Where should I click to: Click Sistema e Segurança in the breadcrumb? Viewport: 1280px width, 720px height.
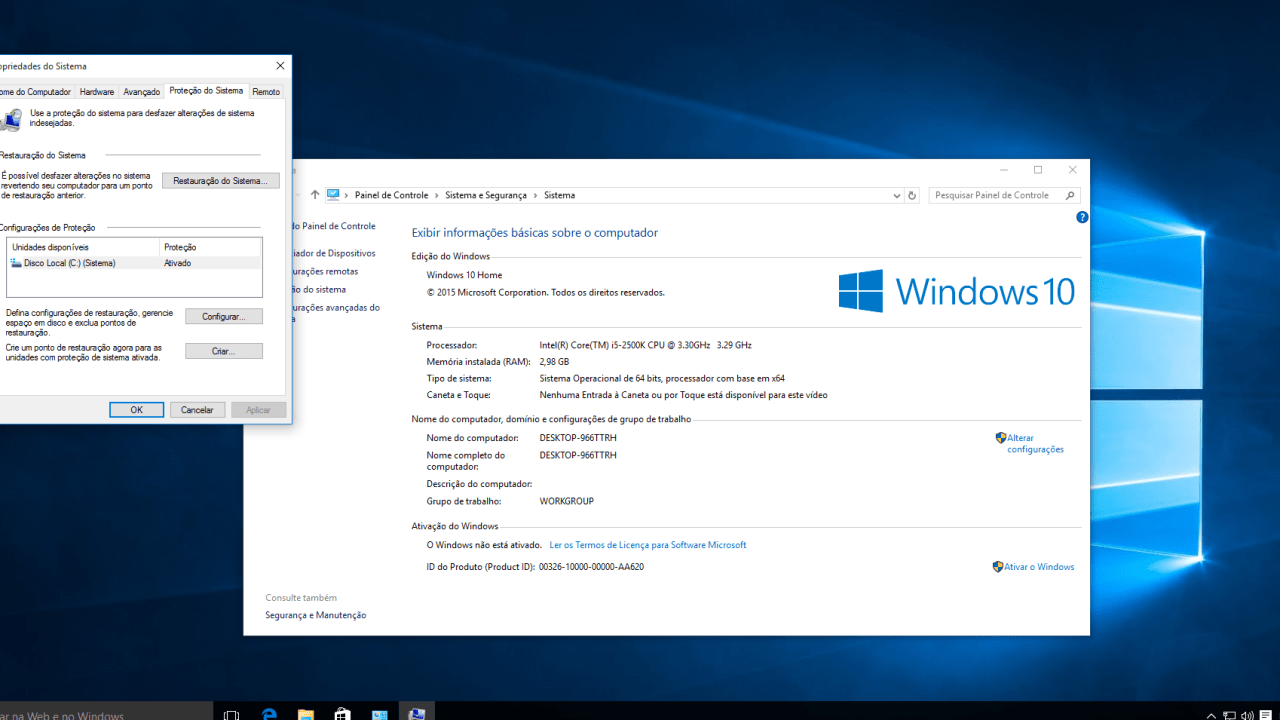pos(486,196)
